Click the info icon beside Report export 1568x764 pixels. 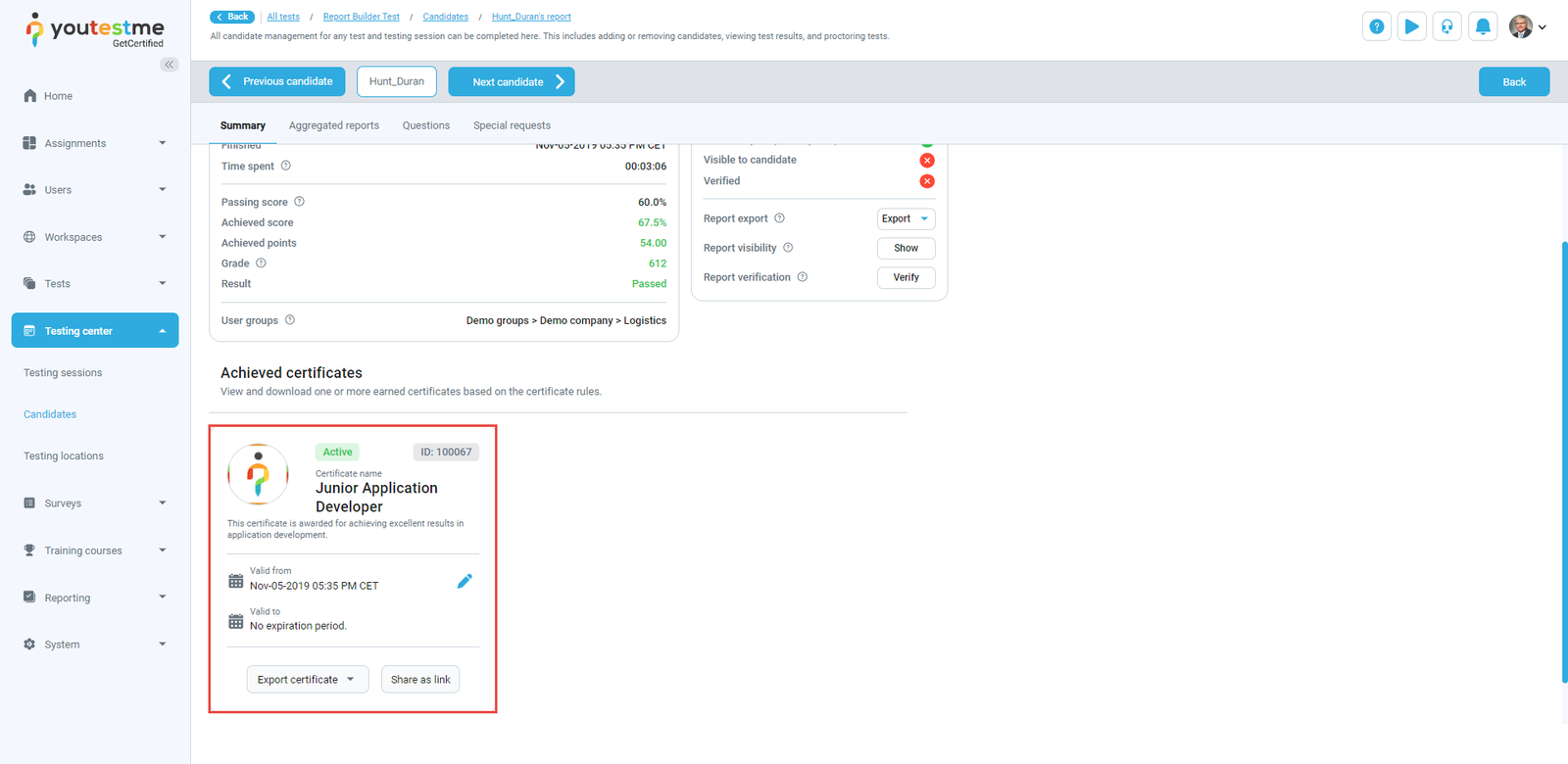tap(780, 218)
